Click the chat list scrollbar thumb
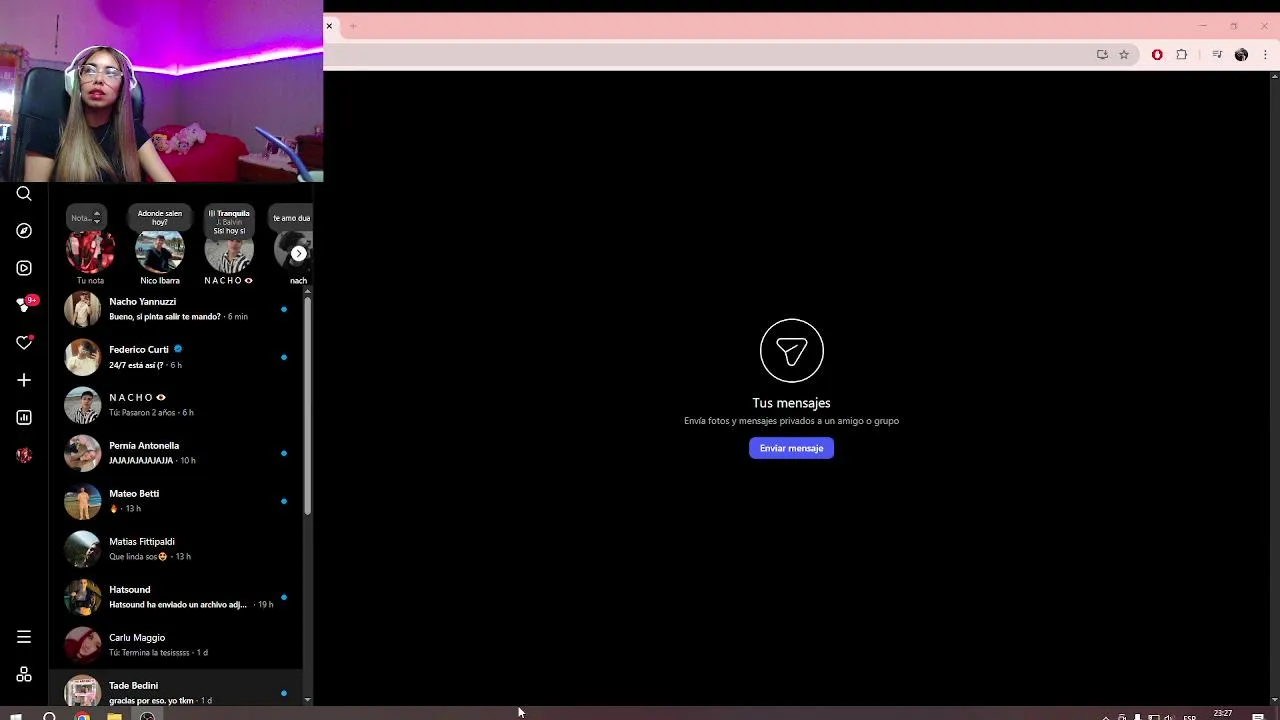The image size is (1280, 720). point(307,406)
